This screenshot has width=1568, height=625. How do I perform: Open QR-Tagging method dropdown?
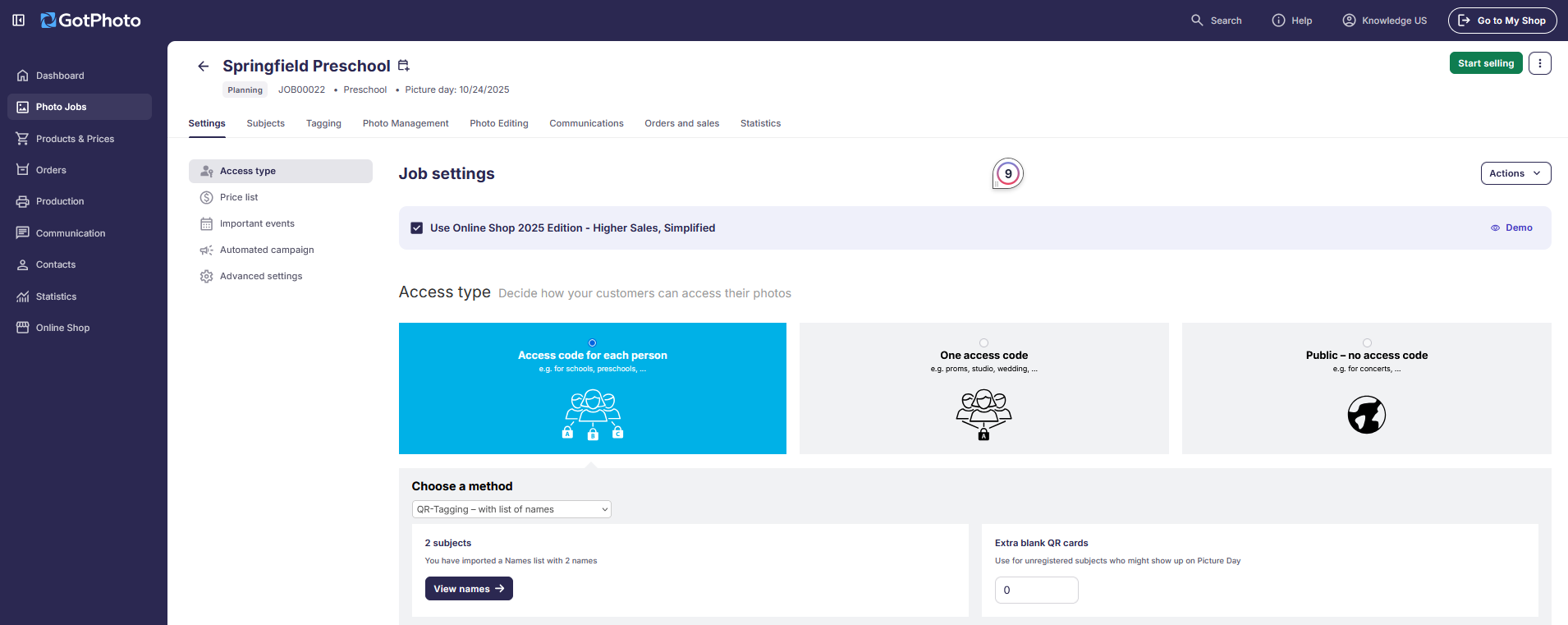tap(511, 509)
